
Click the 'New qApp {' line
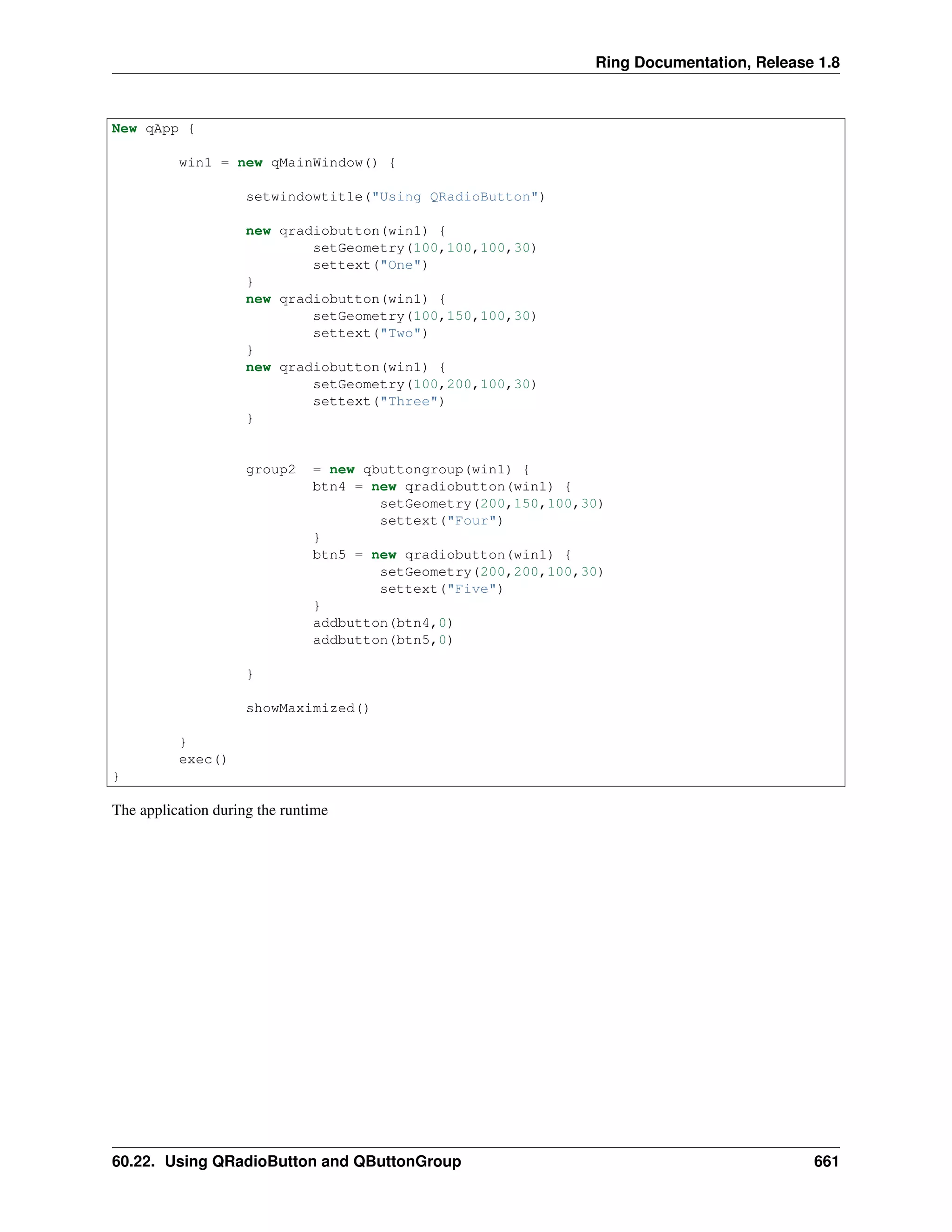[152, 129]
